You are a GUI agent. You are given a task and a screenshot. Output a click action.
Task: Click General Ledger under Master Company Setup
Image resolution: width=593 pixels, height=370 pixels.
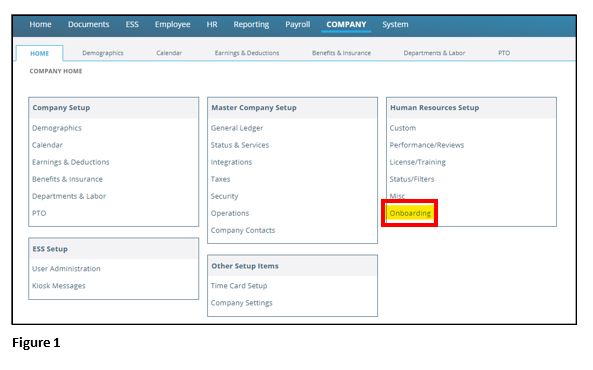[x=237, y=128]
